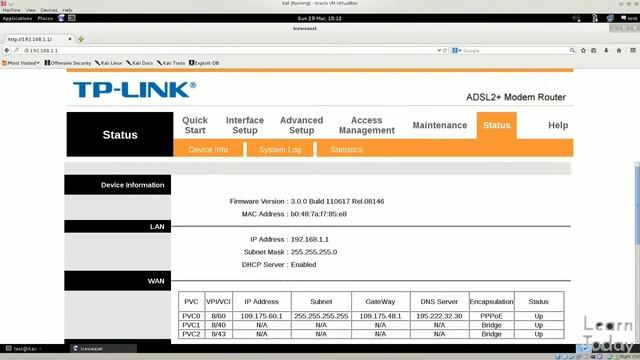Click the DHCP Server Enabled value
The height and width of the screenshot is (360, 640).
pos(303,264)
